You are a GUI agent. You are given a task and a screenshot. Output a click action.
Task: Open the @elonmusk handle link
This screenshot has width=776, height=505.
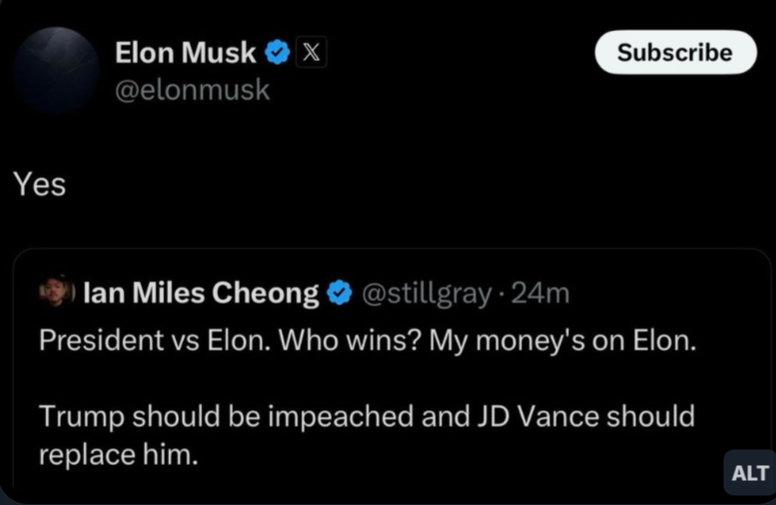(x=192, y=90)
